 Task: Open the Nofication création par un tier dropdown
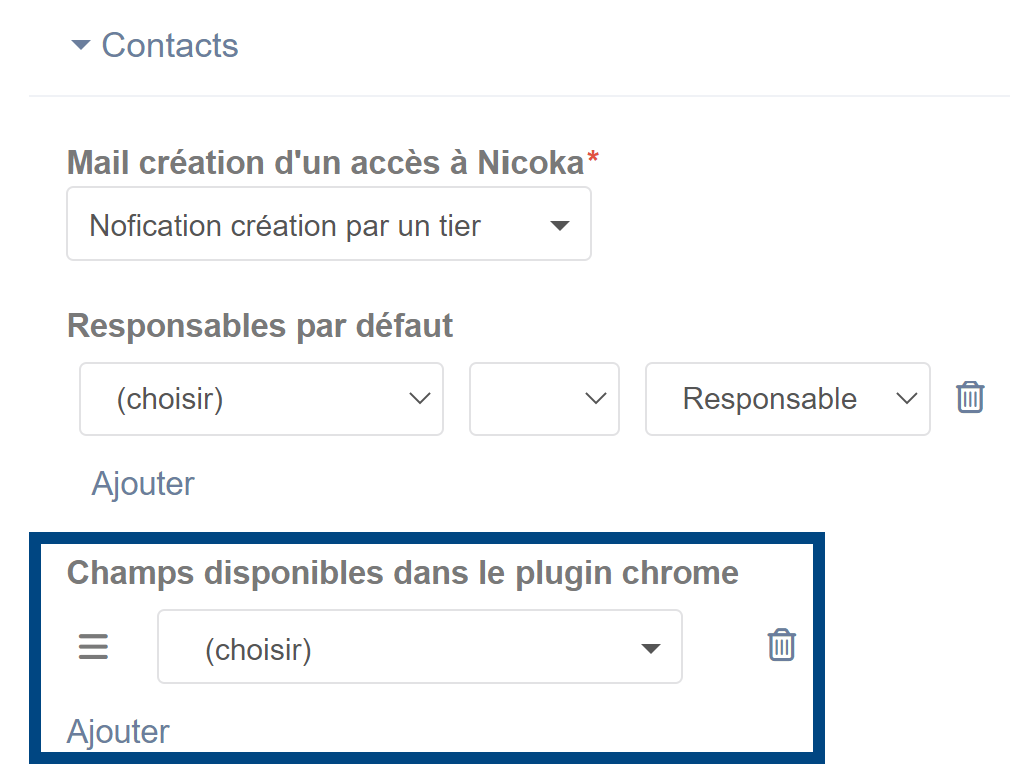(329, 224)
